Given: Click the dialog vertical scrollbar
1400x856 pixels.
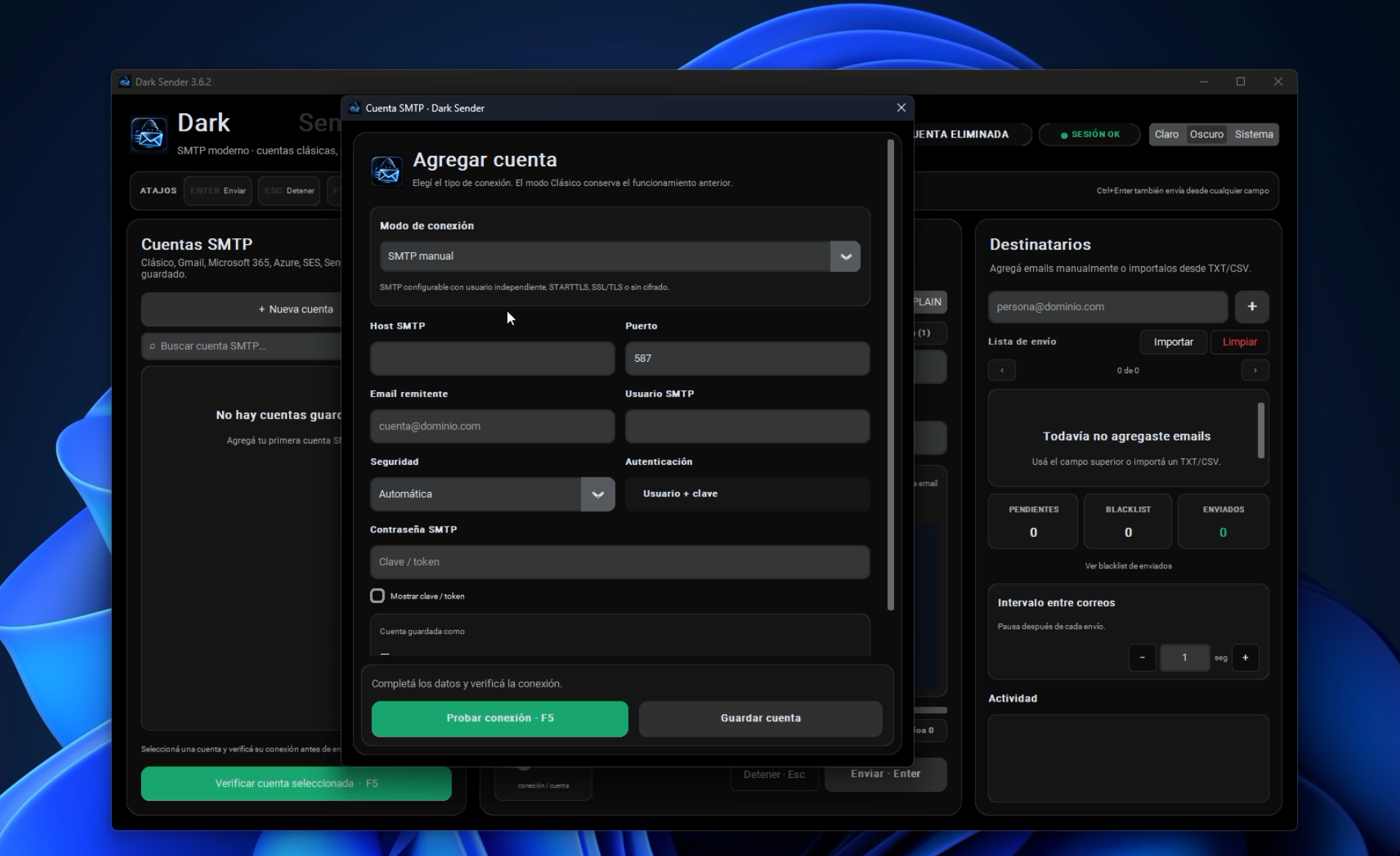Looking at the screenshot, I should [x=890, y=375].
